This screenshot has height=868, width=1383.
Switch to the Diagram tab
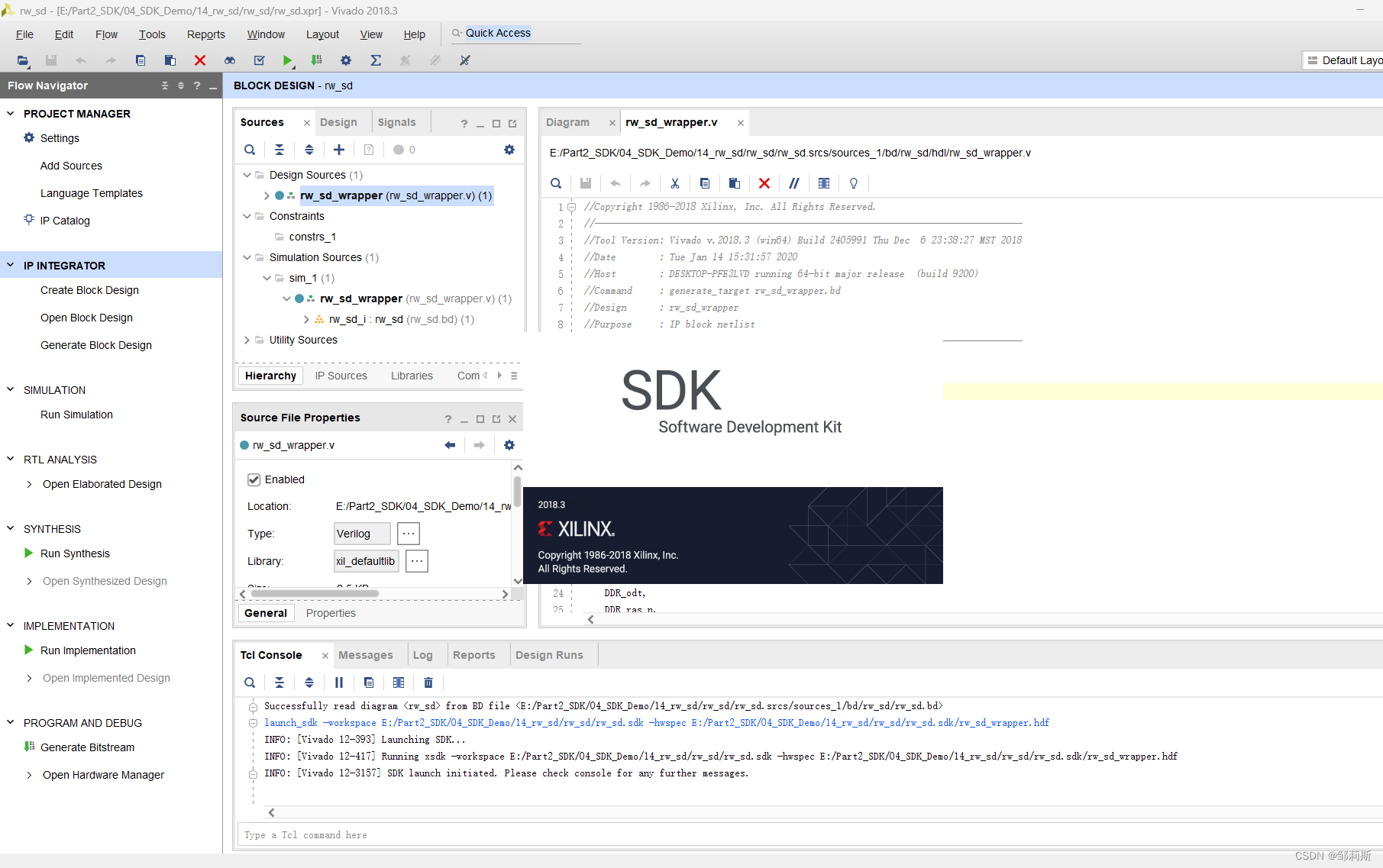567,122
